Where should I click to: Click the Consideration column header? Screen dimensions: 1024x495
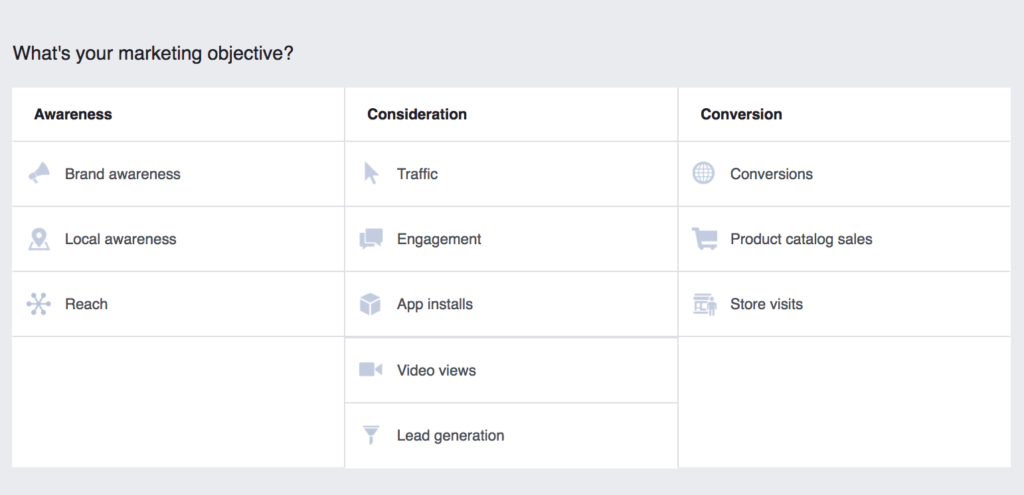pyautogui.click(x=417, y=114)
